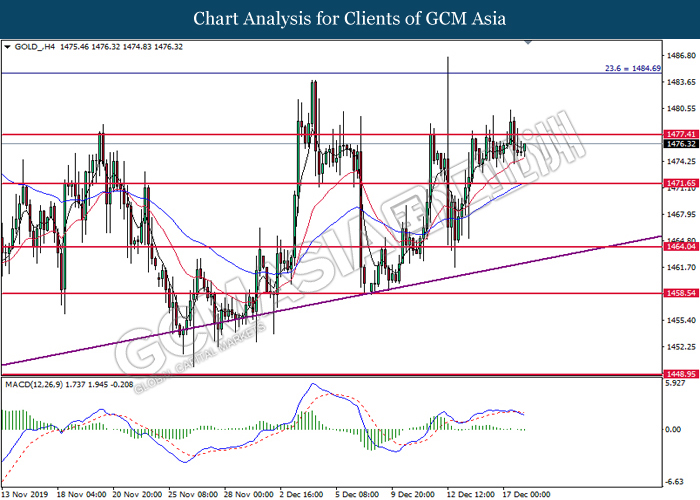Click the 1458.54 support level tag
This screenshot has width=700, height=500.
point(678,293)
